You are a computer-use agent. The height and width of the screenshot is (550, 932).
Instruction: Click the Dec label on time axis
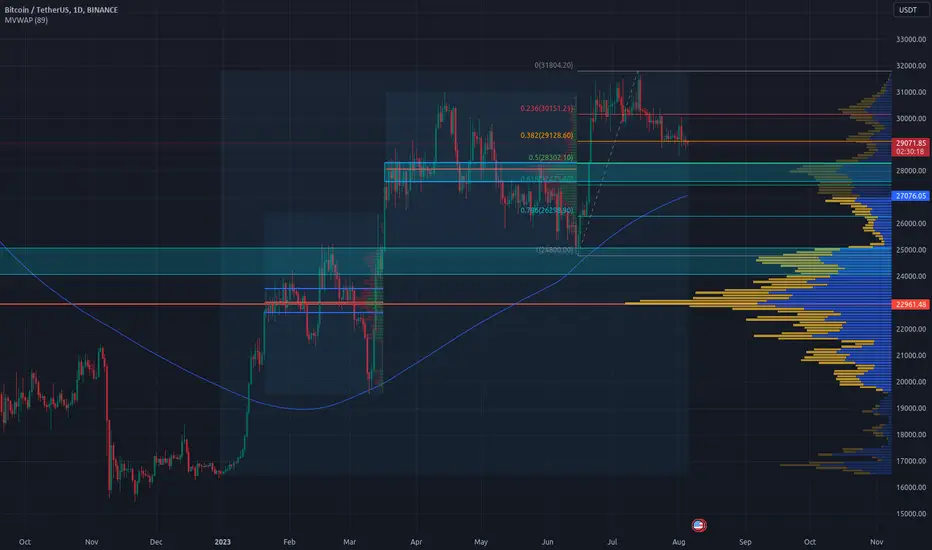tap(156, 542)
